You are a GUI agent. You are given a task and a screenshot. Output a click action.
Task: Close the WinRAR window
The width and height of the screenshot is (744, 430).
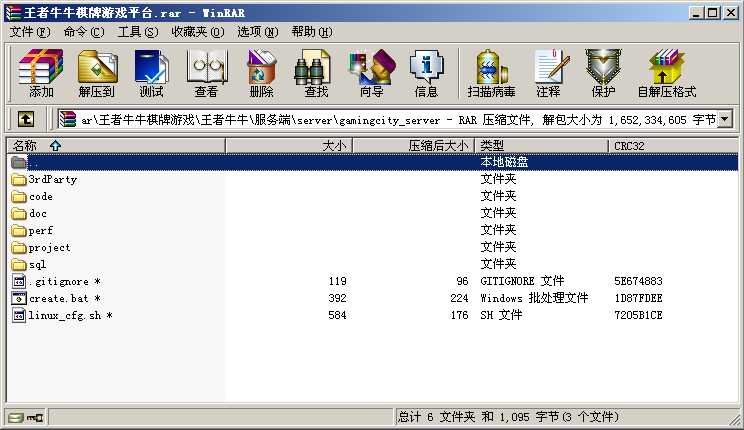(730, 13)
